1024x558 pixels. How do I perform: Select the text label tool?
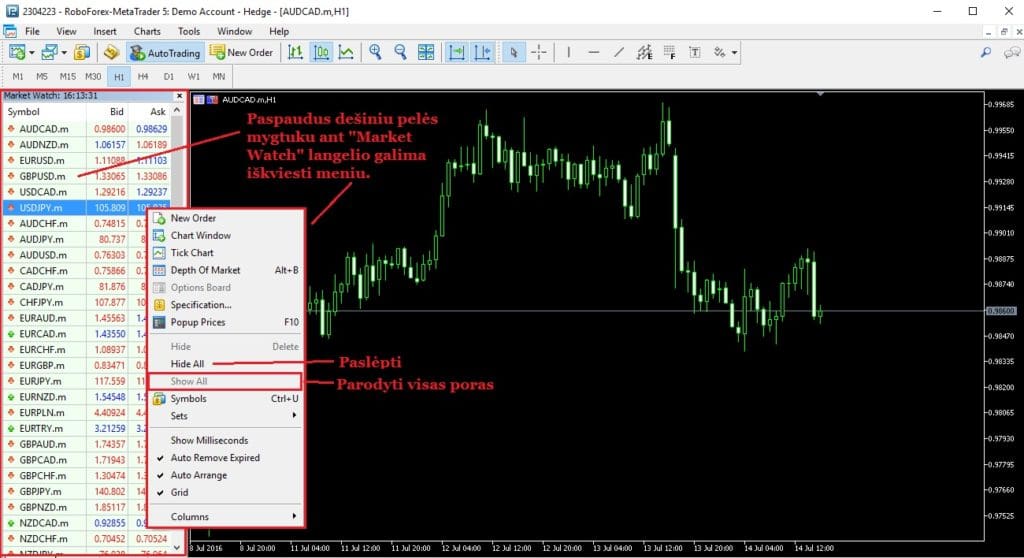coord(695,53)
